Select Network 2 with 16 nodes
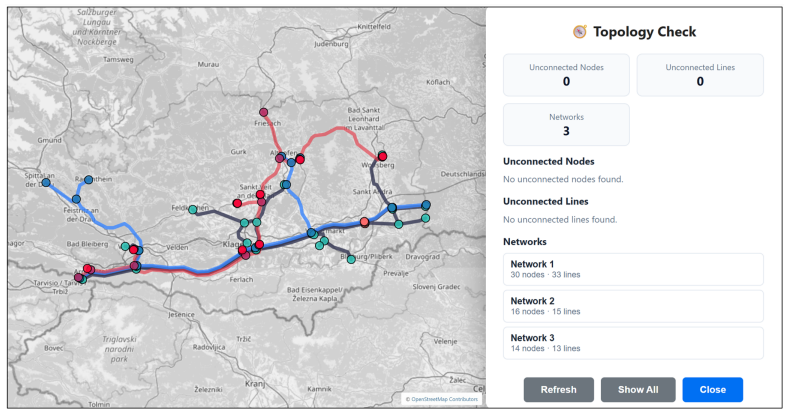The image size is (789, 415). [x=633, y=306]
